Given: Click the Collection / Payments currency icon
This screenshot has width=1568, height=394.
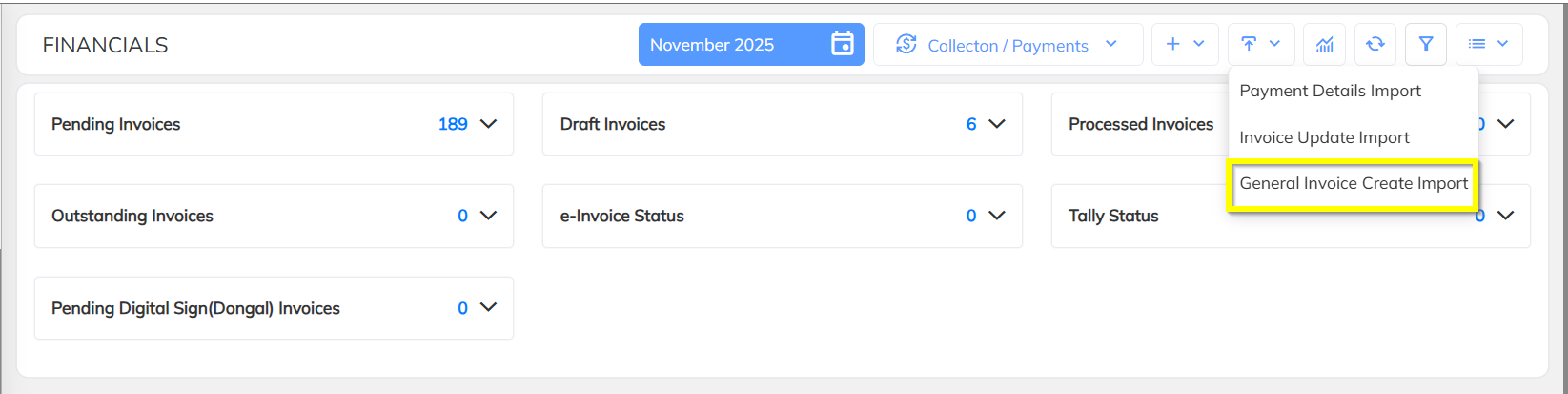Looking at the screenshot, I should [906, 45].
